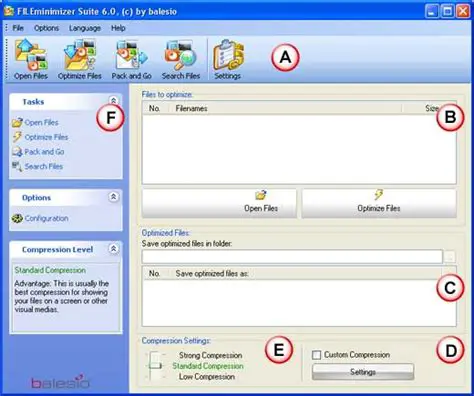The image size is (474, 396).
Task: Click the compression level slider handle
Action: click(x=155, y=366)
